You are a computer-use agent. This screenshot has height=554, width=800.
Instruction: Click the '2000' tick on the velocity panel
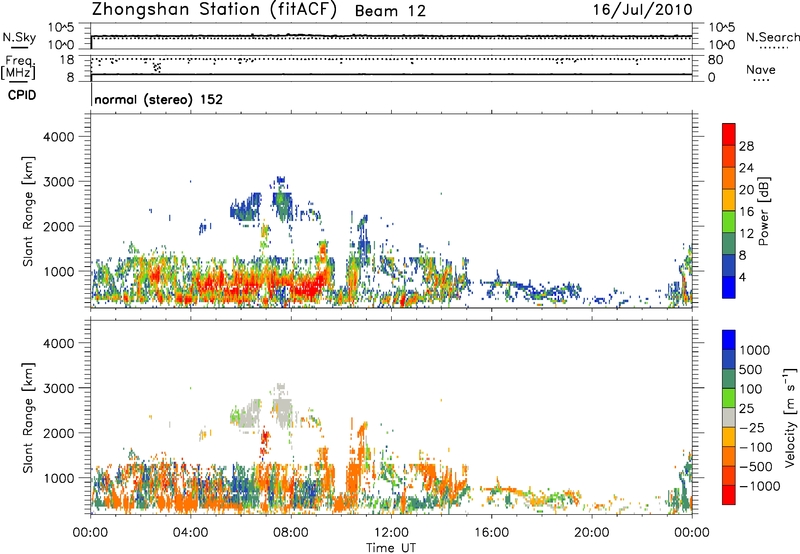tap(58, 433)
